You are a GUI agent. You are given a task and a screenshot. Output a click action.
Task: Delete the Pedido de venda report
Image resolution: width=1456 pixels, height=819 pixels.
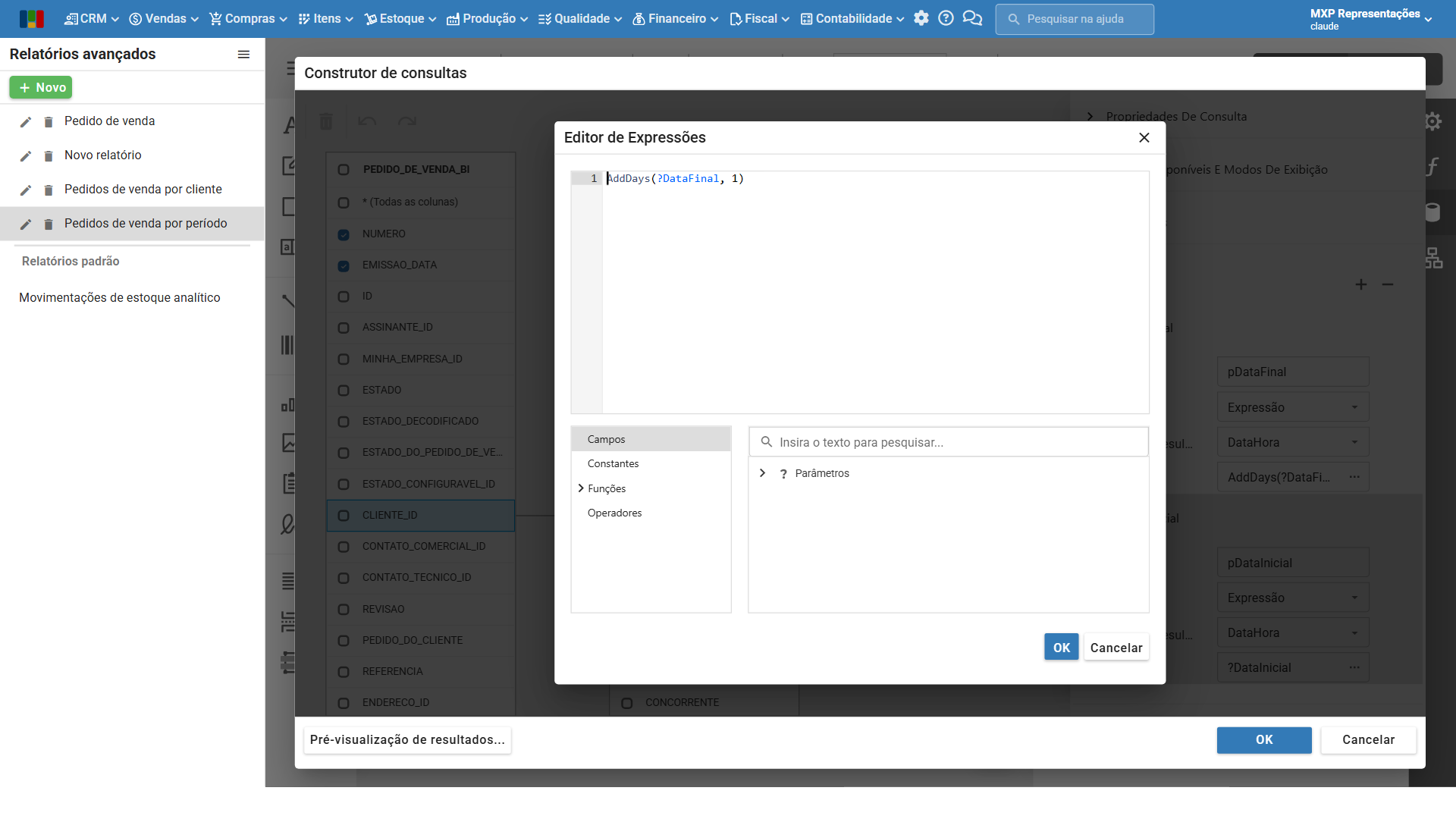tap(49, 121)
